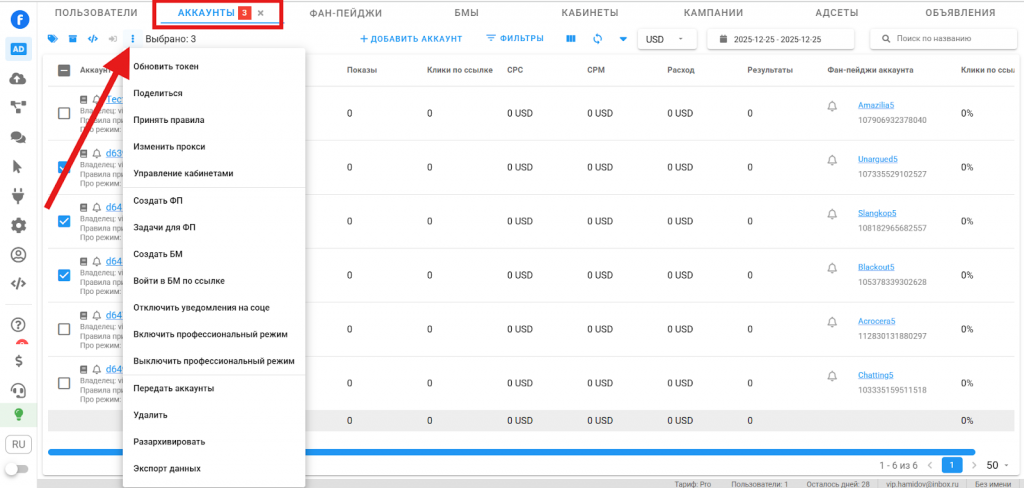Screen dimensions: 1024x488
Task: Open the cloud upload section in the sidebar
Action: pyautogui.click(x=18, y=79)
